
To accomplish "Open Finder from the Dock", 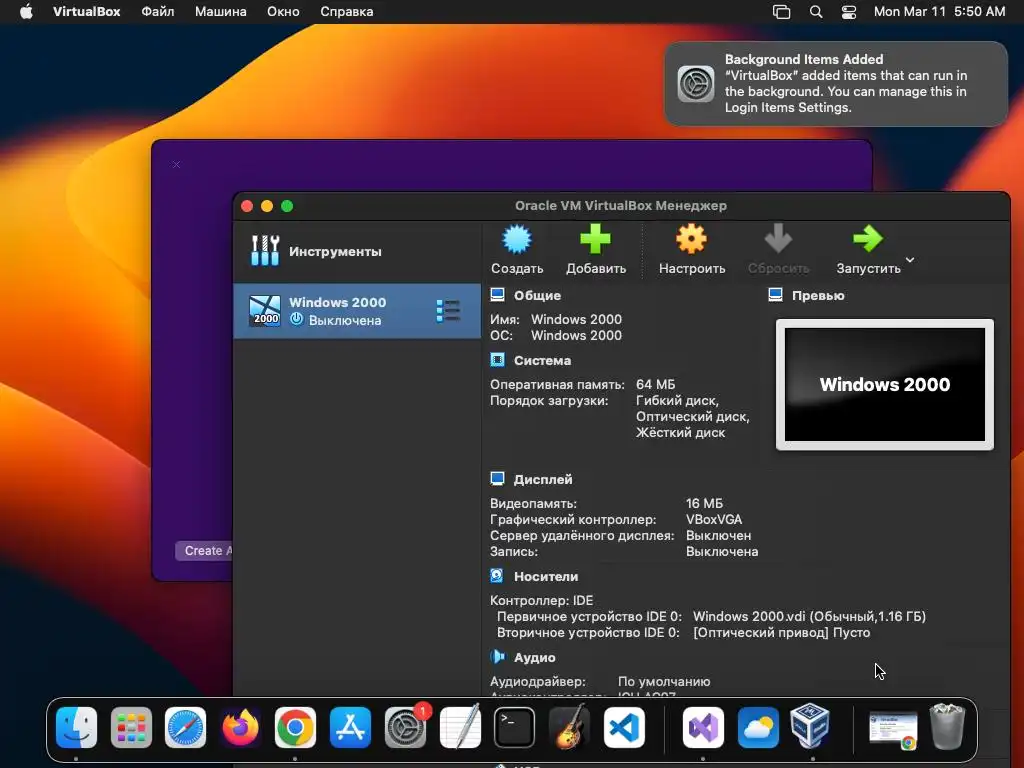I will [x=76, y=727].
